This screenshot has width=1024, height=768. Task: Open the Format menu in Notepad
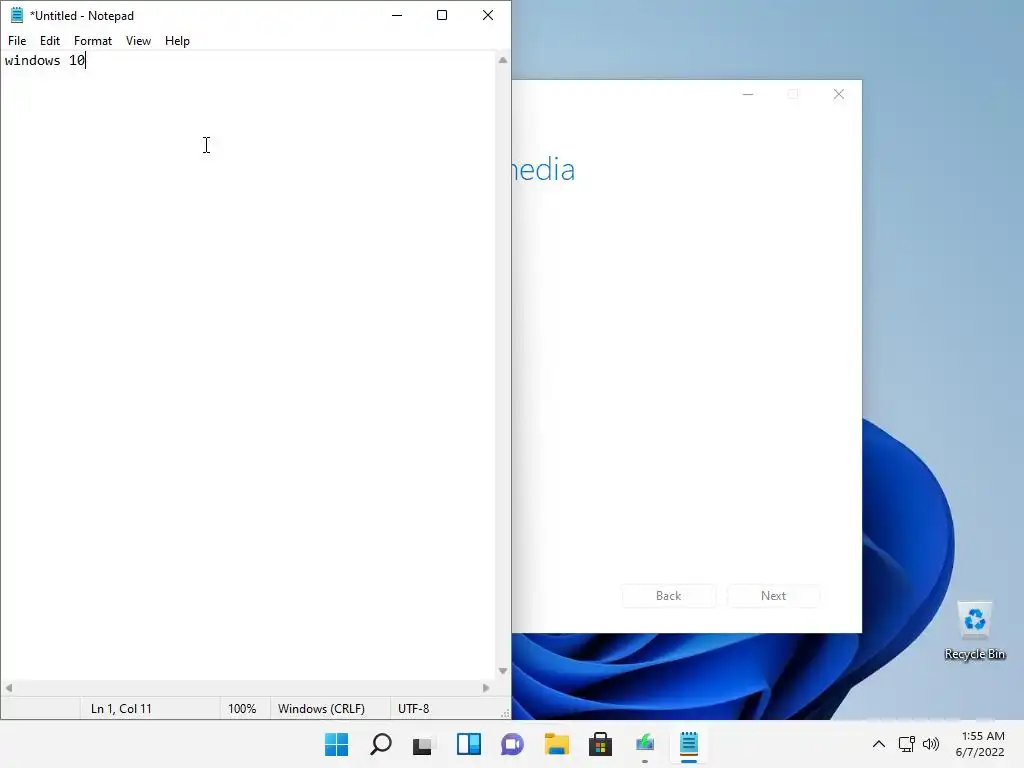coord(93,40)
